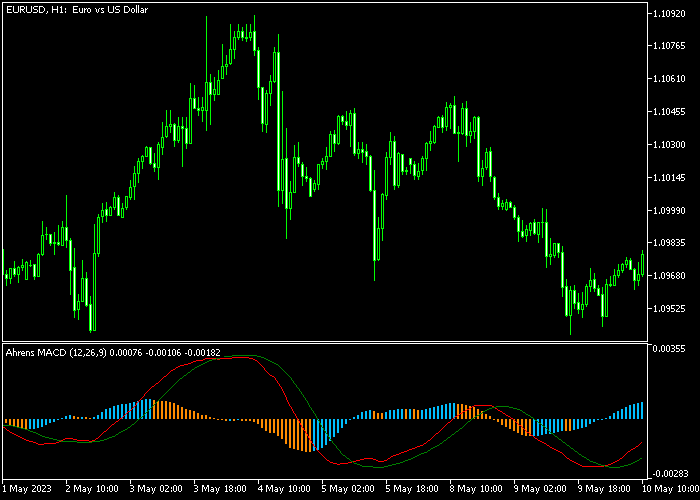Click price level 1.09525 on the scale

669,308
